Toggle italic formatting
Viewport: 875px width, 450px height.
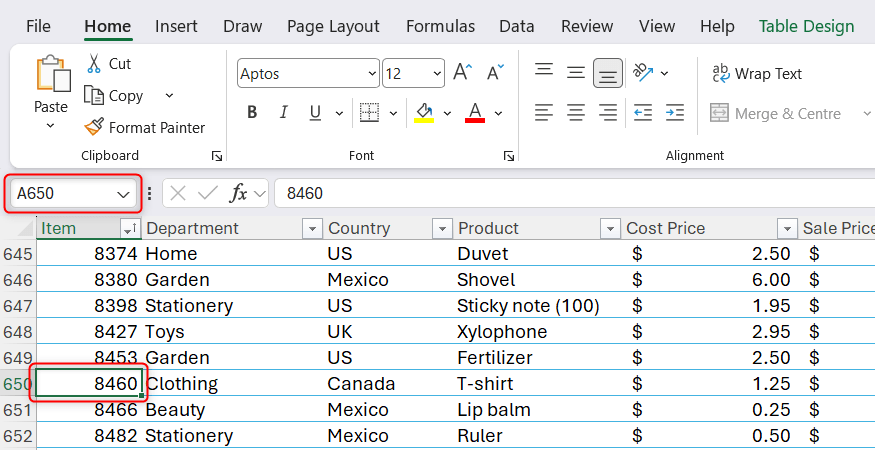[x=283, y=113]
